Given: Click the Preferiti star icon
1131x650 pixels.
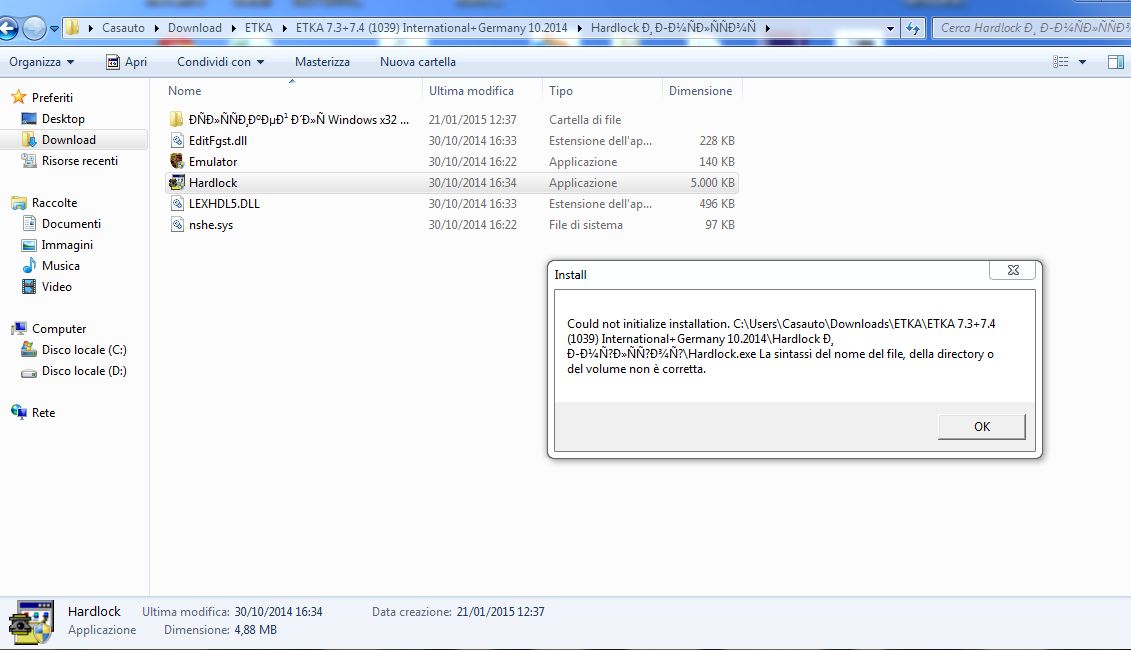Looking at the screenshot, I should [x=19, y=97].
